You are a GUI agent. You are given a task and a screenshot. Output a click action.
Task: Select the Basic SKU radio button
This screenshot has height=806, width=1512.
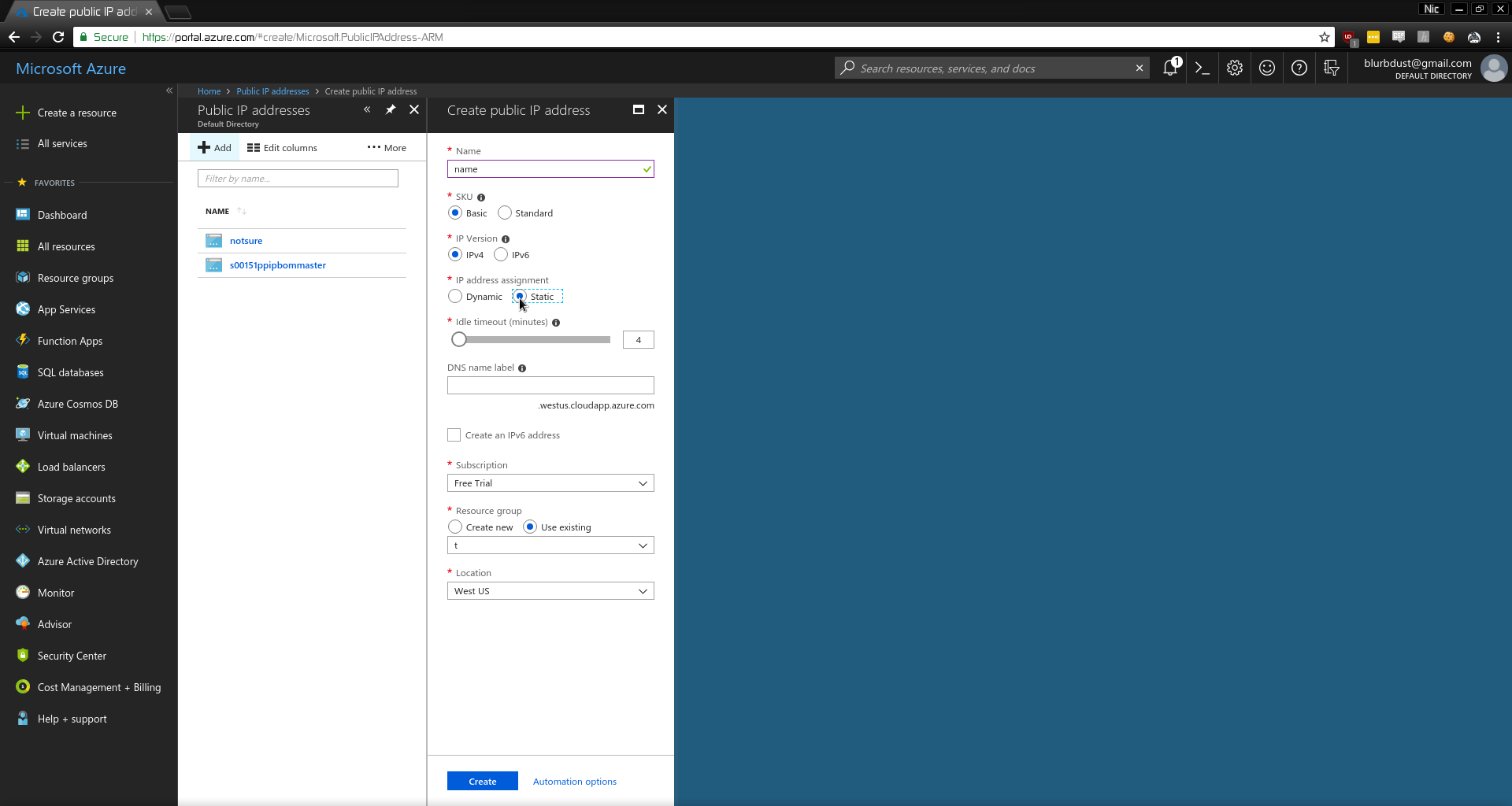coord(455,213)
